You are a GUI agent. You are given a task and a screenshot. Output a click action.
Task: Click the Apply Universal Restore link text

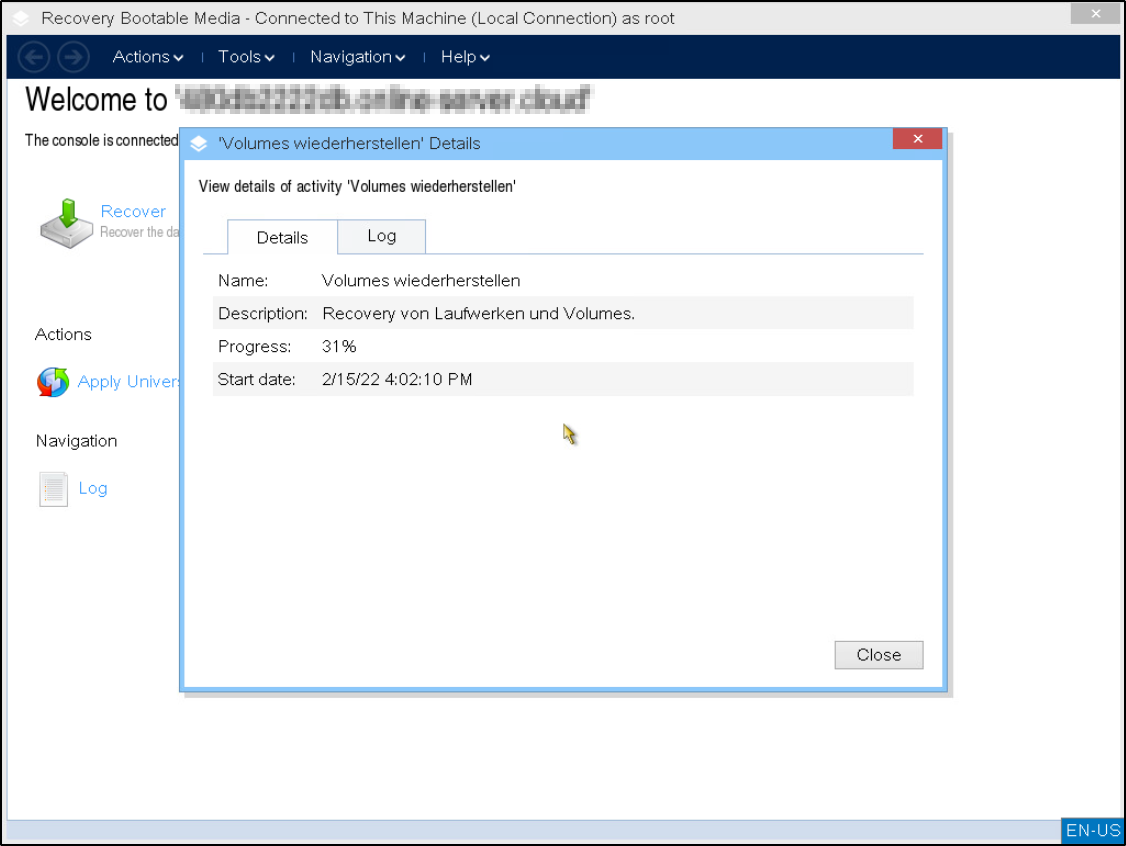coord(129,382)
